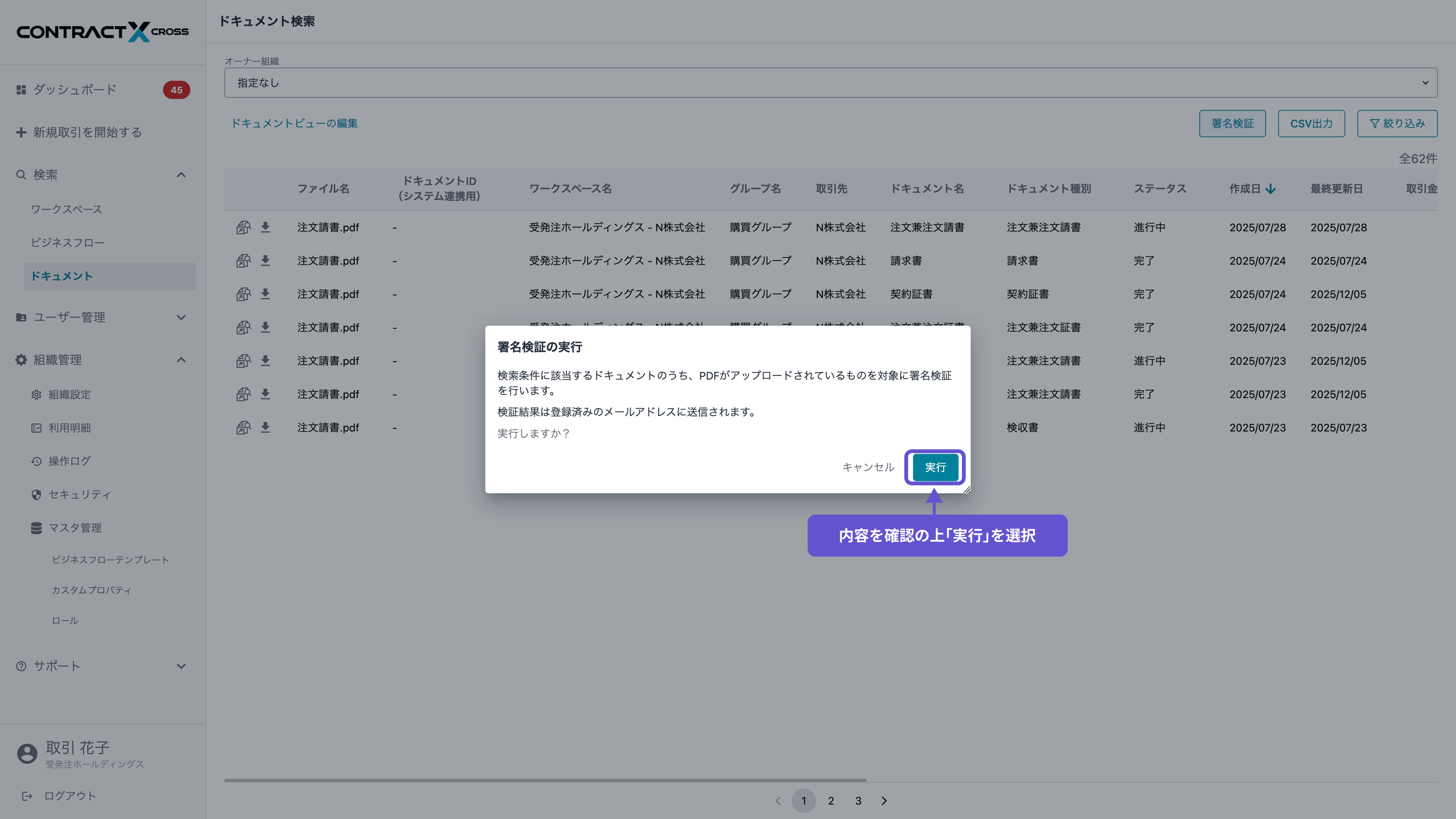Open ドキュメントビューの編集 link

295,123
